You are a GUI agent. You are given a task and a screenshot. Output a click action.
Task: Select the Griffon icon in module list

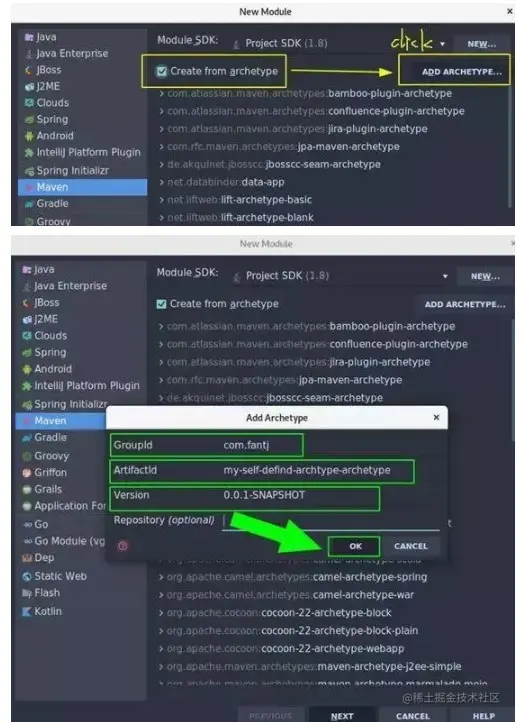click(x=27, y=473)
